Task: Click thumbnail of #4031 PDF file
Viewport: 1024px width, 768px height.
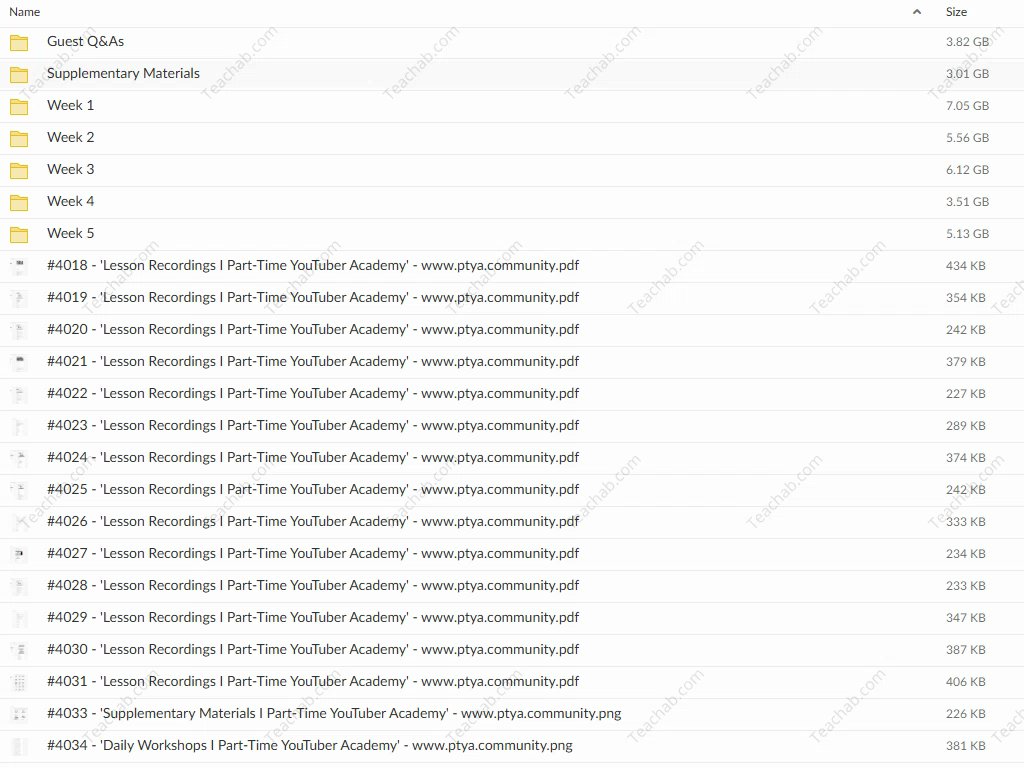Action: click(20, 682)
